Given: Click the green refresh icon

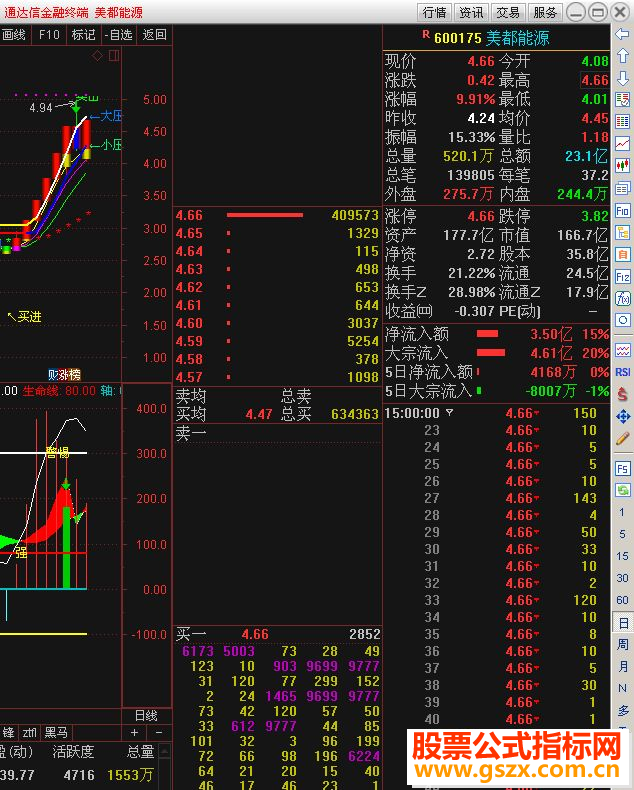Looking at the screenshot, I should tap(622, 490).
